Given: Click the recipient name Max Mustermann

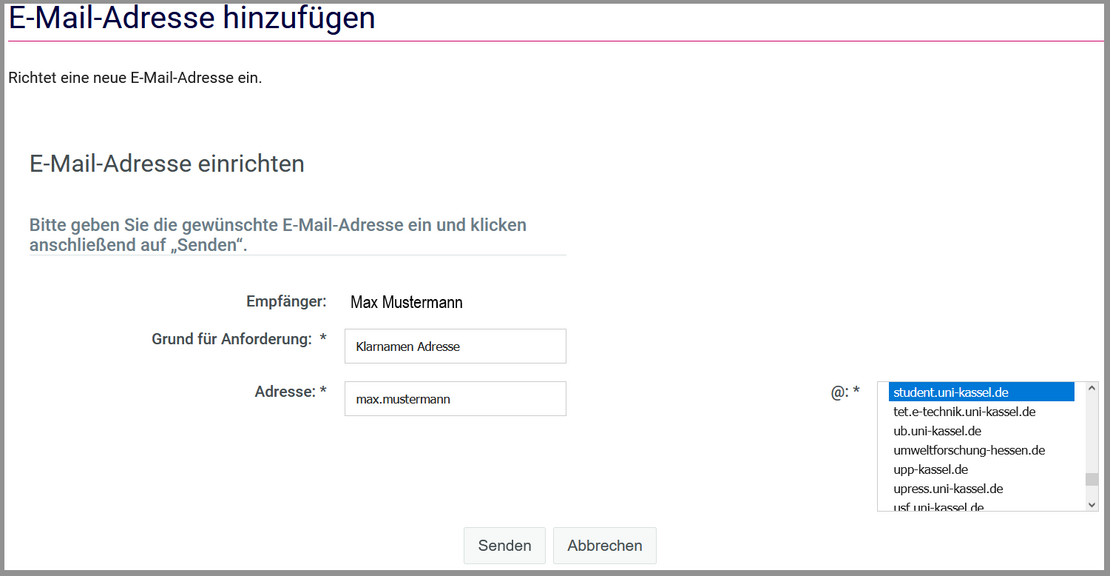Looking at the screenshot, I should pyautogui.click(x=406, y=302).
